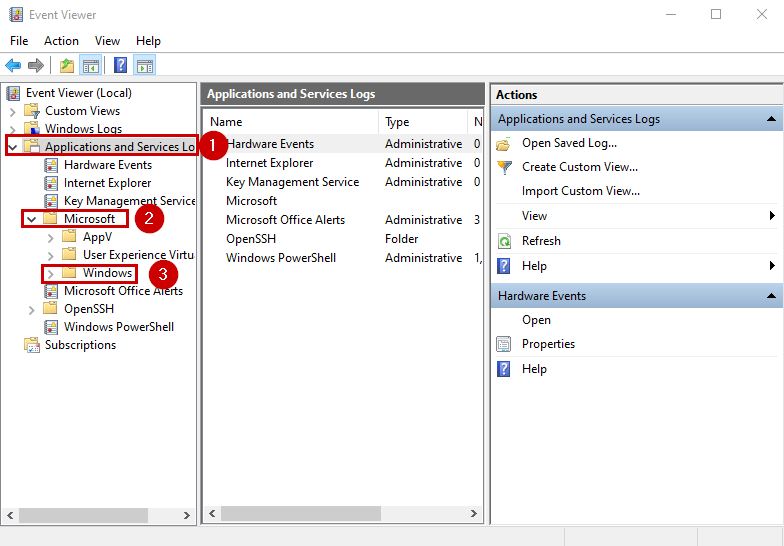Click Key Management Service log icon in tree
This screenshot has width=784, height=546.
pos(51,201)
